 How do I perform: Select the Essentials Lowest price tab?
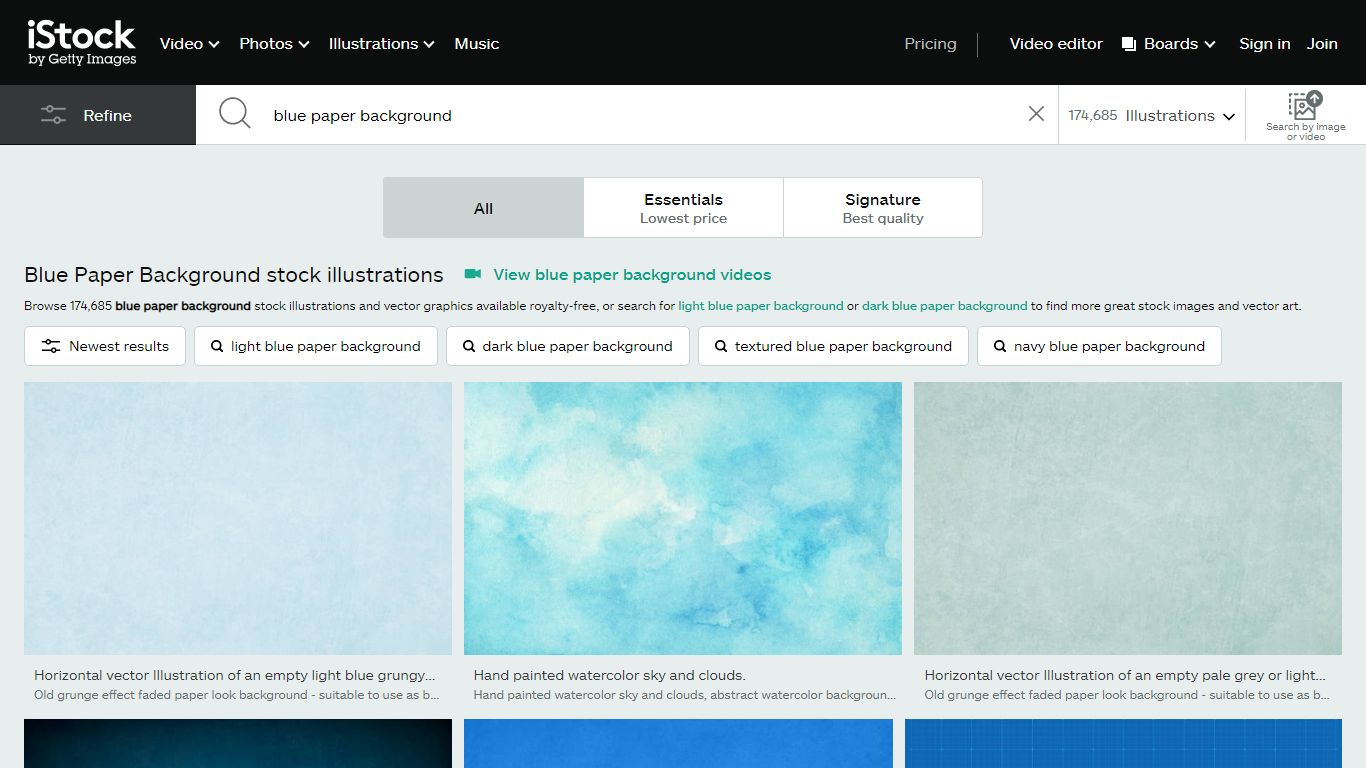click(684, 208)
